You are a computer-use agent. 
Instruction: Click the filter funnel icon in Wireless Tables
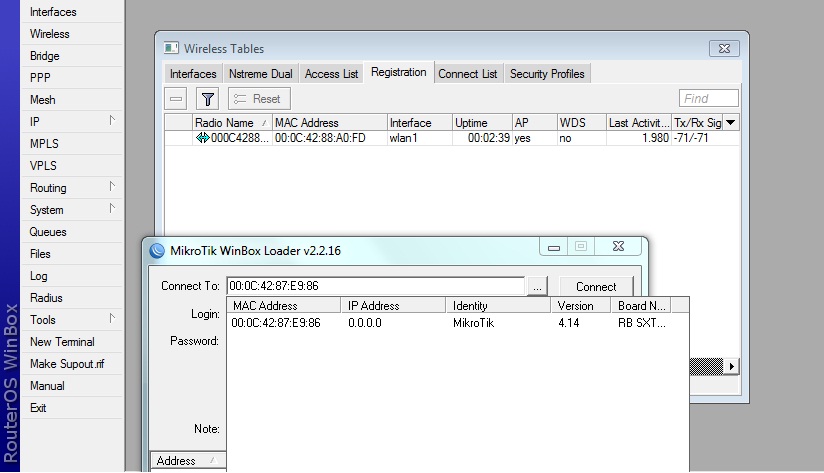coord(208,99)
